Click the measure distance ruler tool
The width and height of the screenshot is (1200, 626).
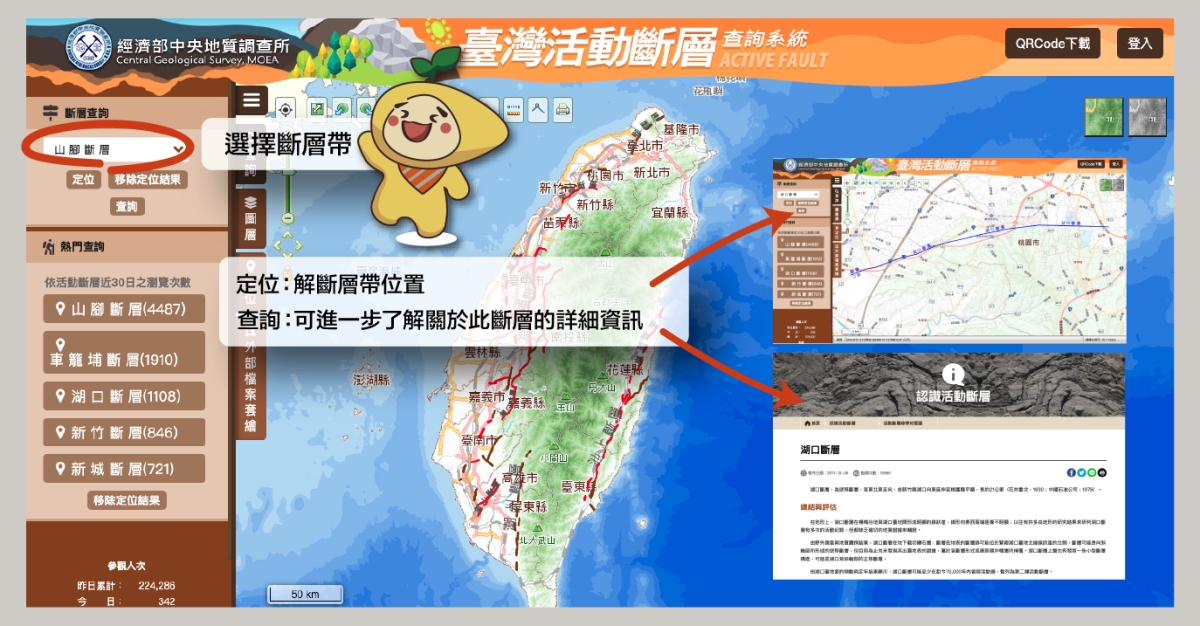tap(513, 109)
